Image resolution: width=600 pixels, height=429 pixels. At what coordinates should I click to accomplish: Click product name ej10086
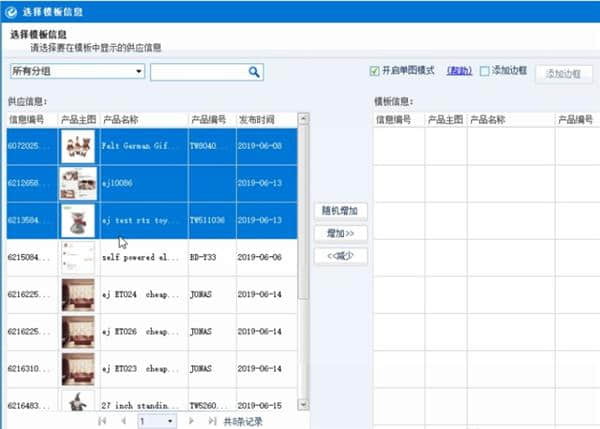pyautogui.click(x=117, y=183)
